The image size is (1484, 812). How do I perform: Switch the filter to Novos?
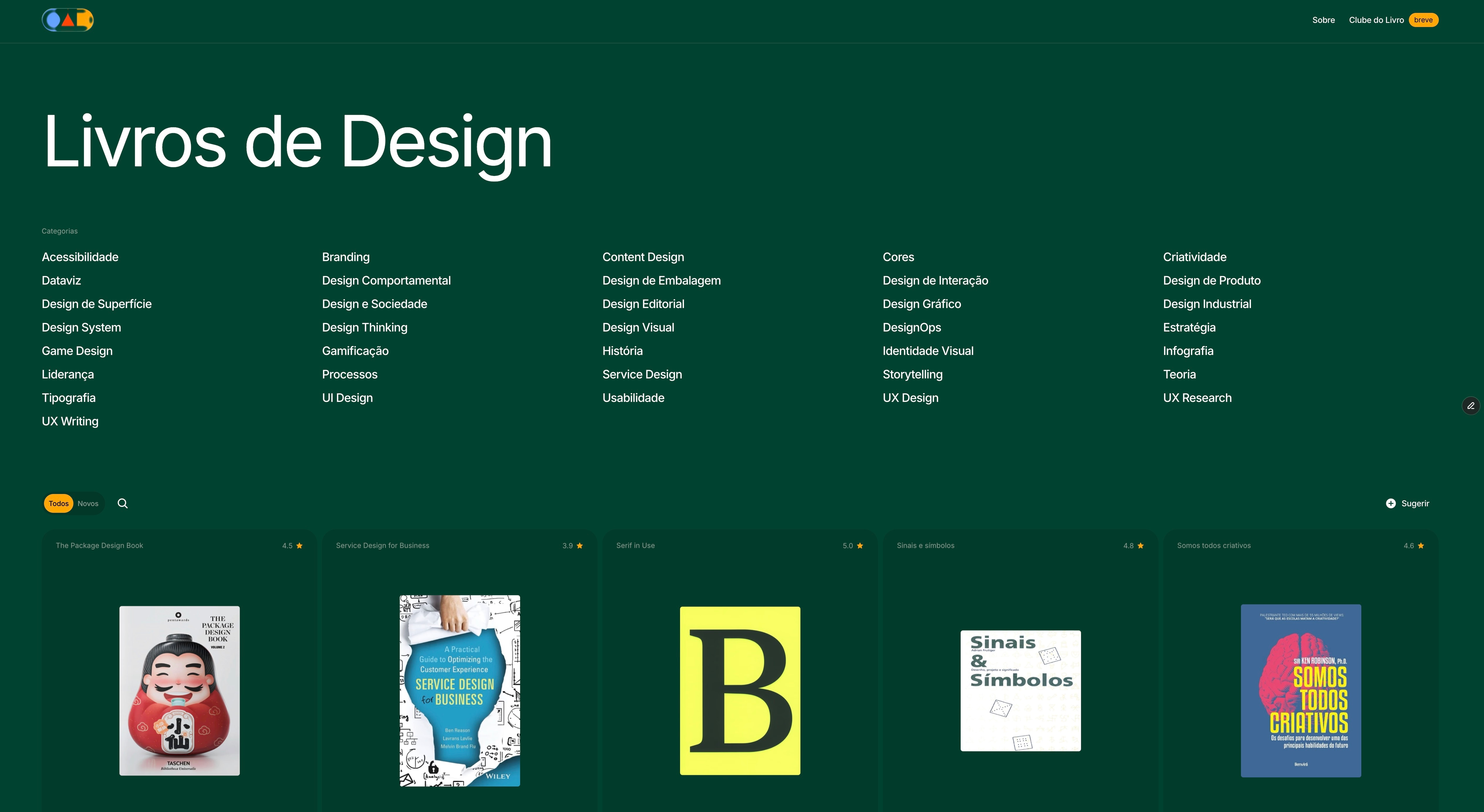[x=88, y=503]
